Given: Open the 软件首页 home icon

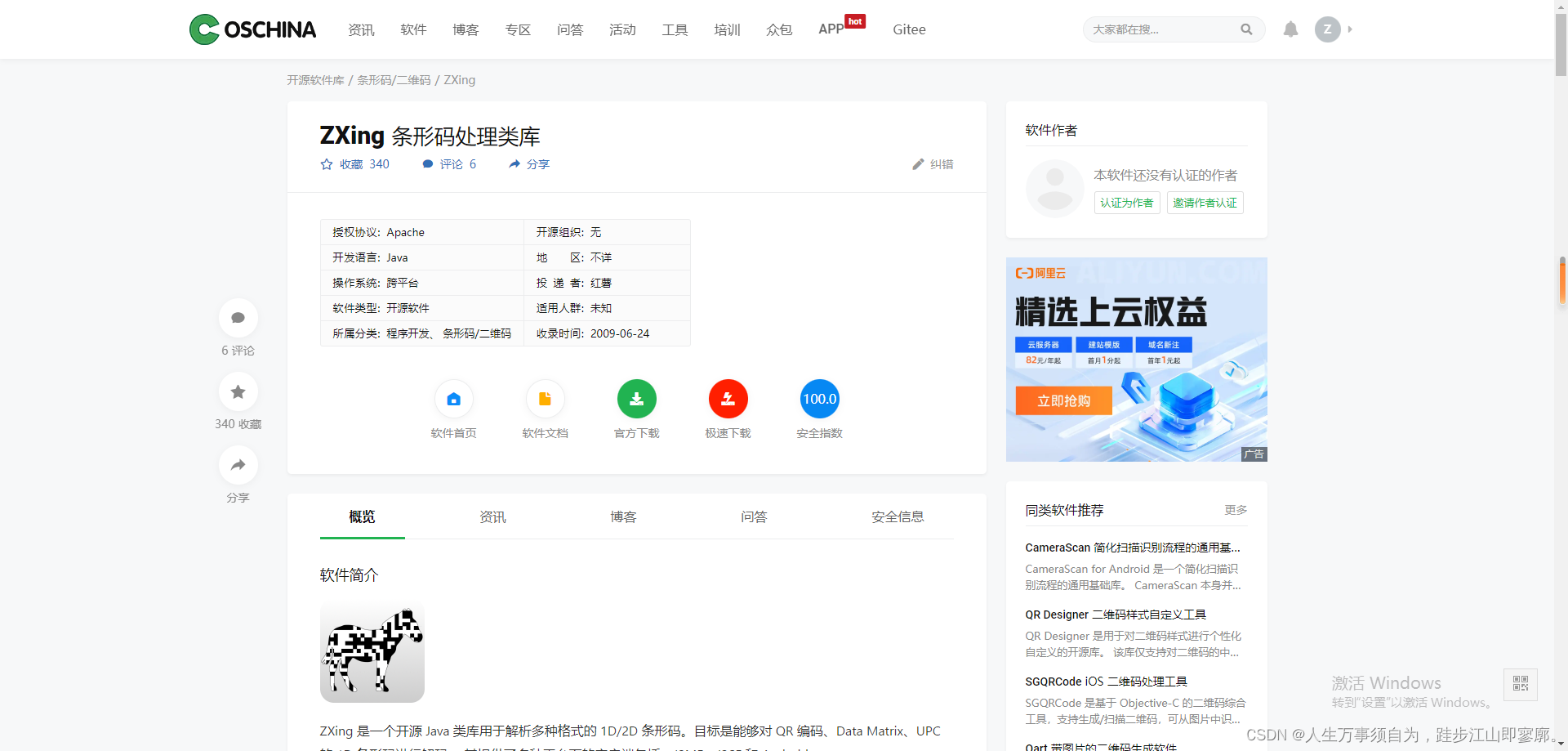Looking at the screenshot, I should tap(453, 399).
